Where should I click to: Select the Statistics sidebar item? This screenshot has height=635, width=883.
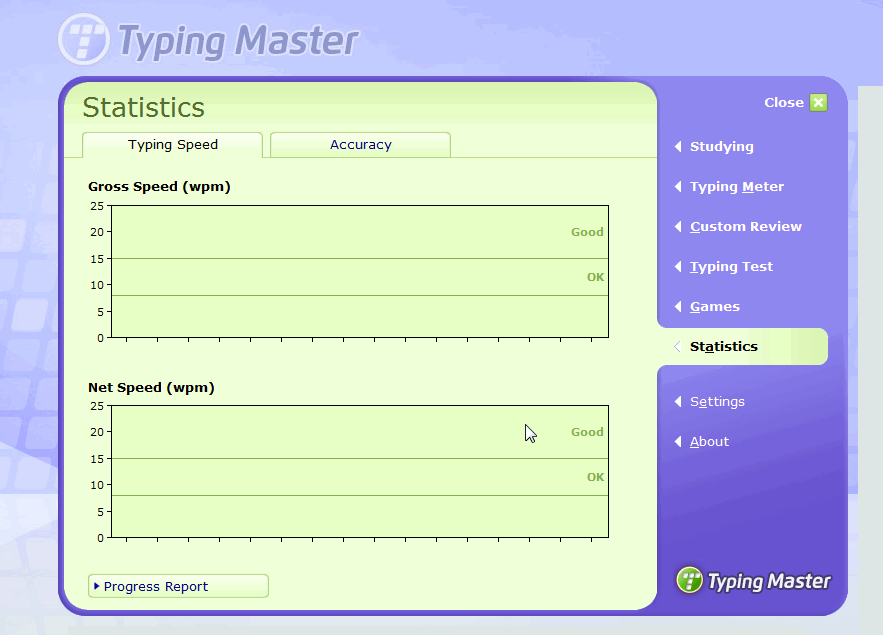pyautogui.click(x=743, y=346)
